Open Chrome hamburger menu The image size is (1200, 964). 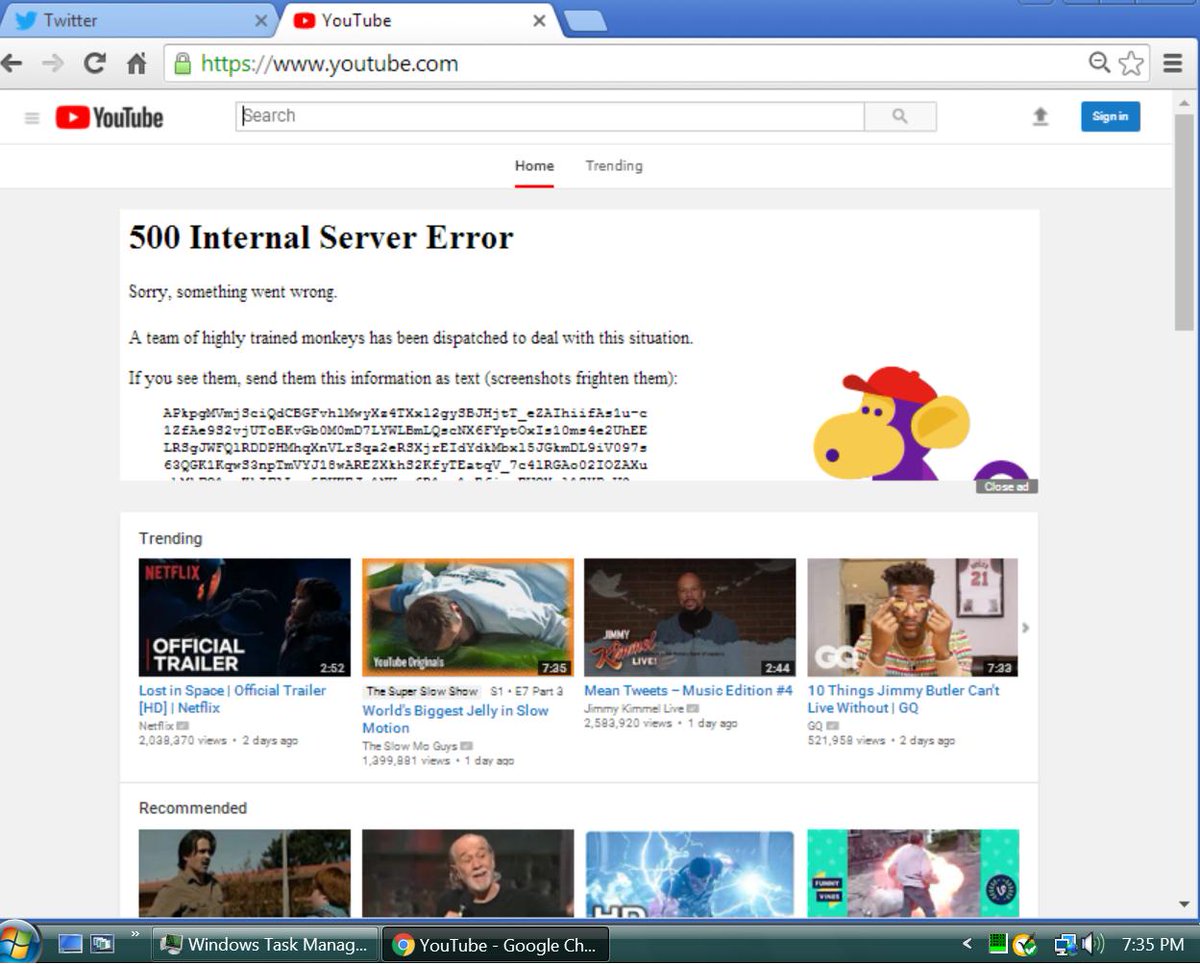tap(1174, 64)
